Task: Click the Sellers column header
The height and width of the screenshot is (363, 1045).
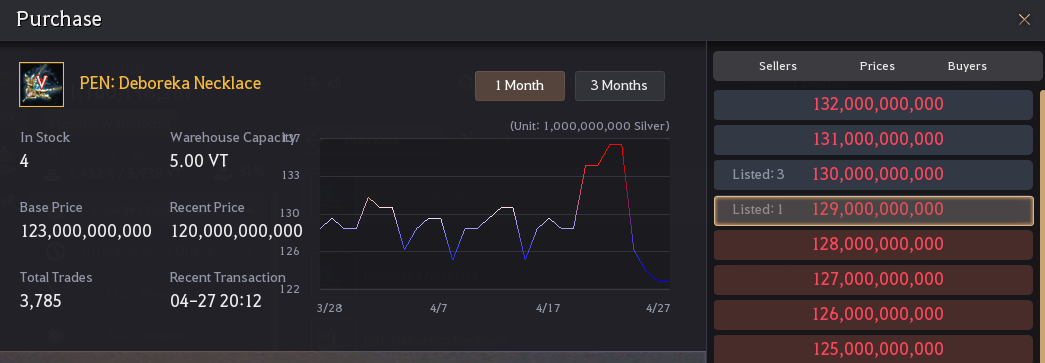Action: coord(778,66)
